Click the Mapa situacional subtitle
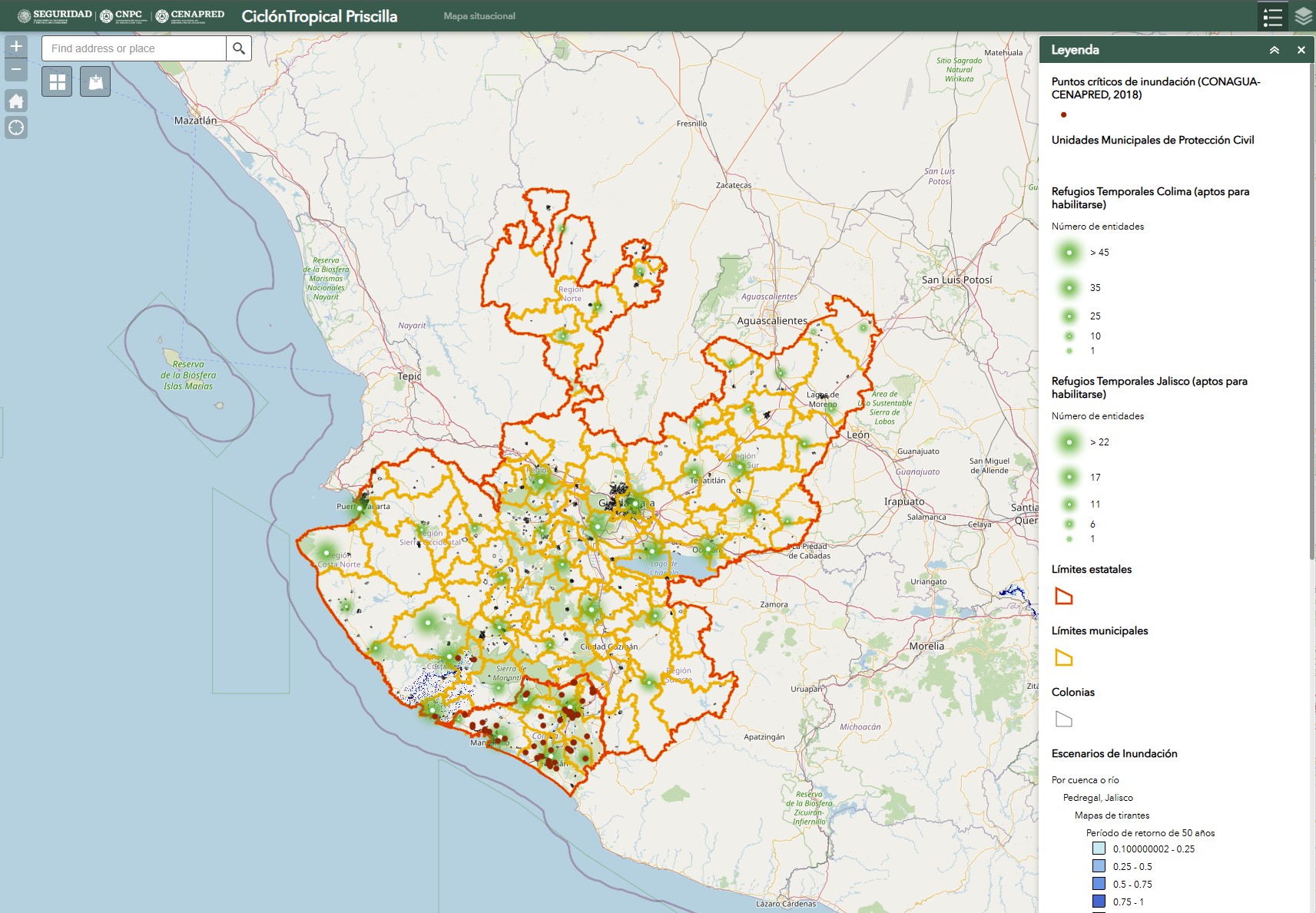This screenshot has height=913, width=1316. [x=479, y=16]
